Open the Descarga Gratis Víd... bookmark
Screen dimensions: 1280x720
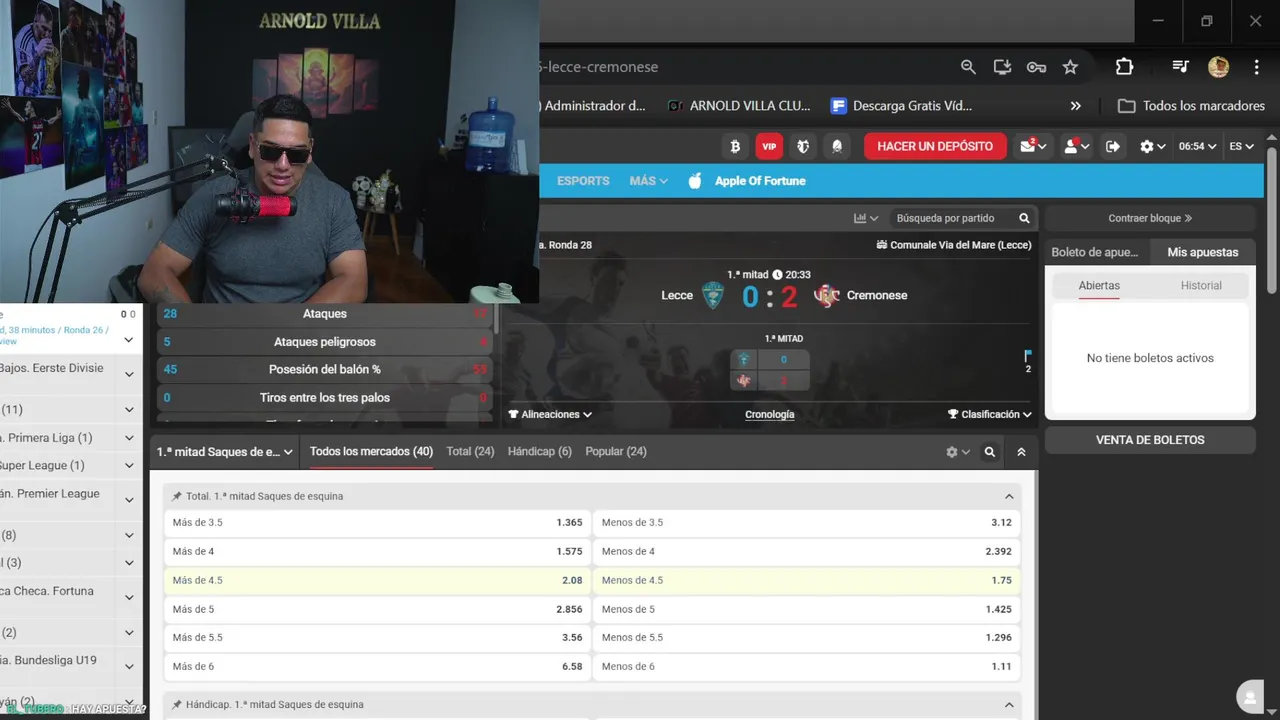coord(901,105)
